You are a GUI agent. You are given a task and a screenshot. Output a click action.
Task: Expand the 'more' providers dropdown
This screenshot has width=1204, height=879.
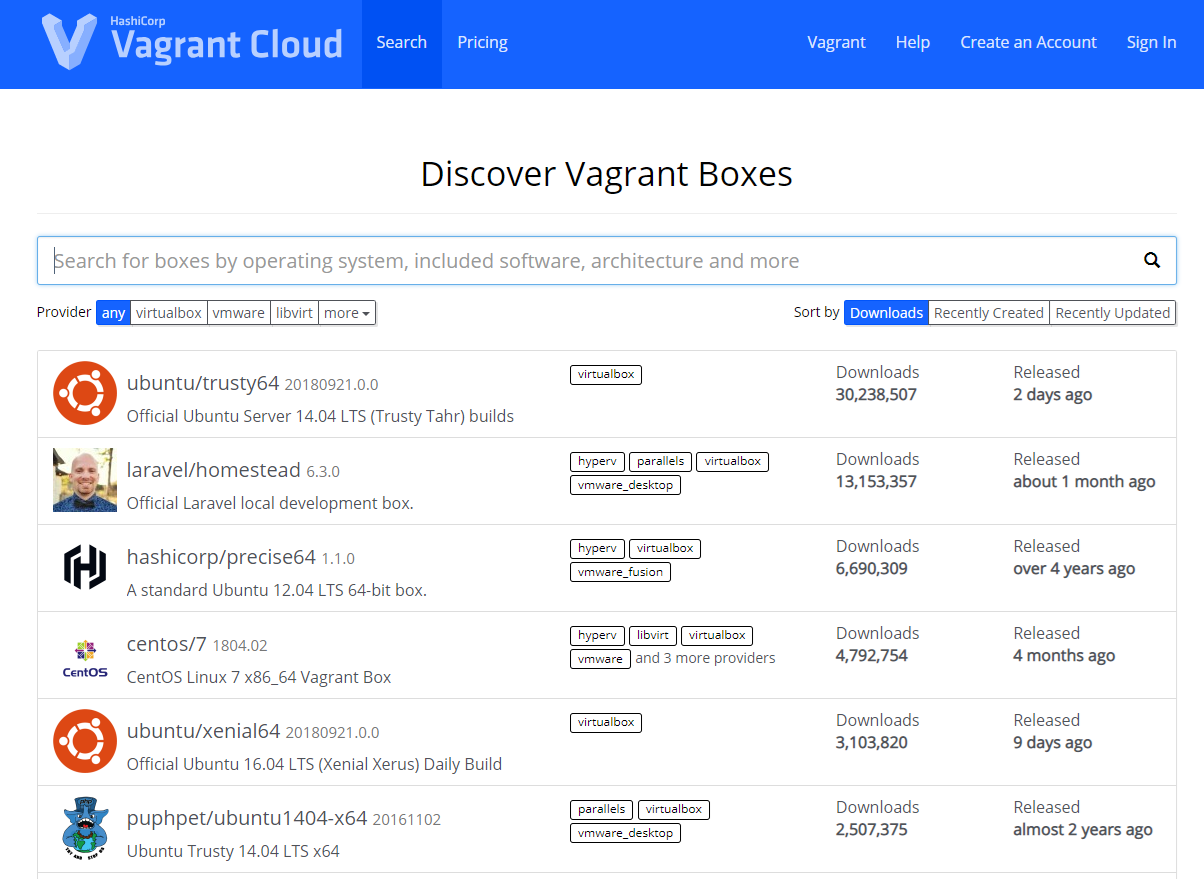coord(347,313)
